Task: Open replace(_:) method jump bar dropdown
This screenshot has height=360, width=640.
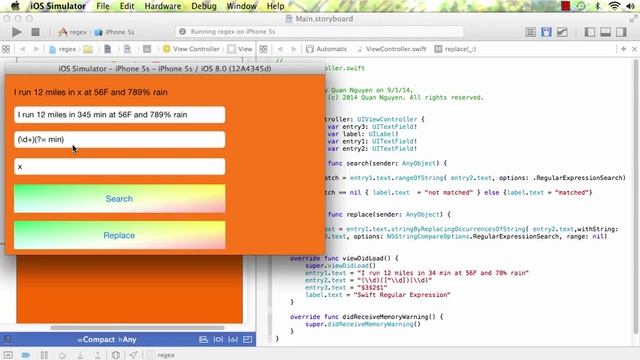Action: coord(455,49)
